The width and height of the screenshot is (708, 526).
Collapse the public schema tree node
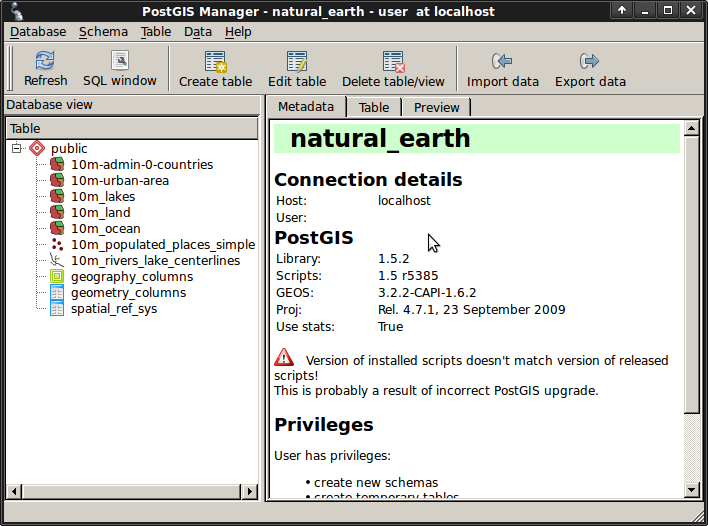click(17, 148)
